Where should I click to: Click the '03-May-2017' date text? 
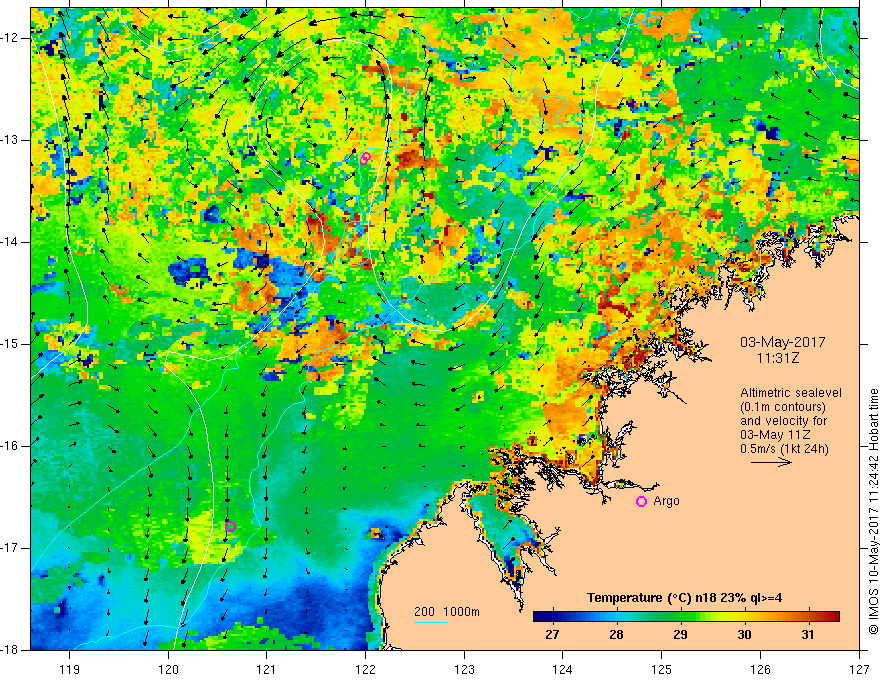pyautogui.click(x=782, y=342)
